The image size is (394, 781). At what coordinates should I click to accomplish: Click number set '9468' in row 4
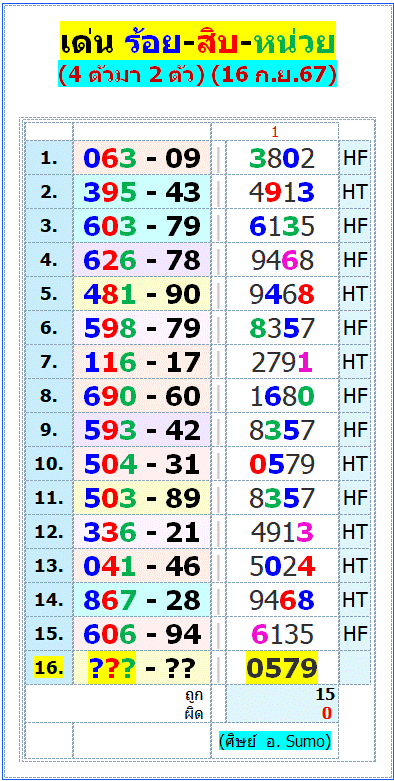coord(282,260)
